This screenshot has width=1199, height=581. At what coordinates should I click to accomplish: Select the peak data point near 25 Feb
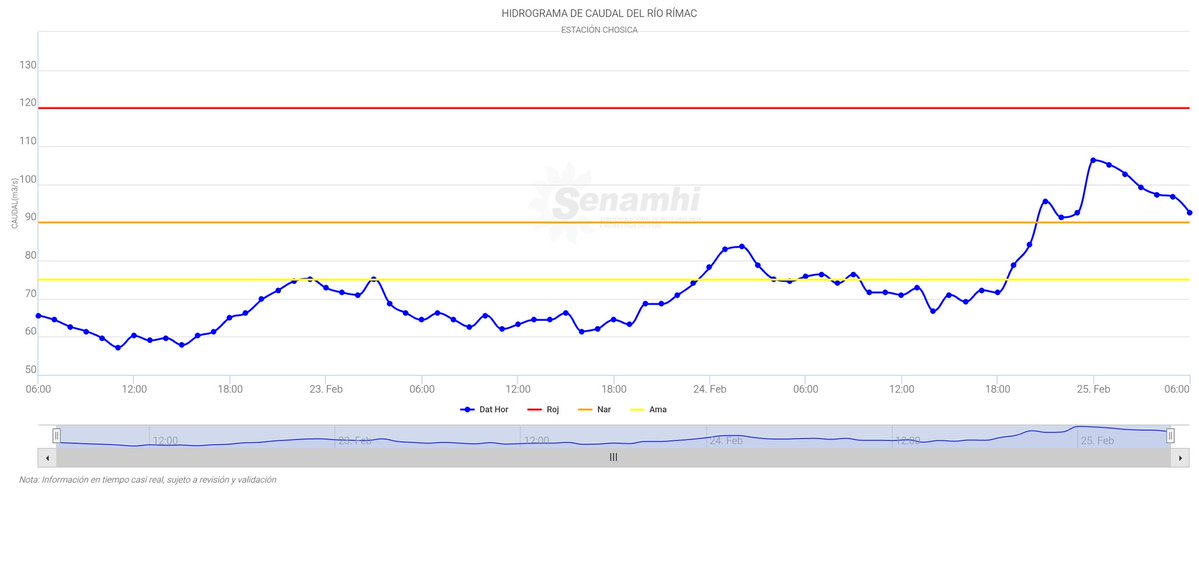pos(1094,159)
